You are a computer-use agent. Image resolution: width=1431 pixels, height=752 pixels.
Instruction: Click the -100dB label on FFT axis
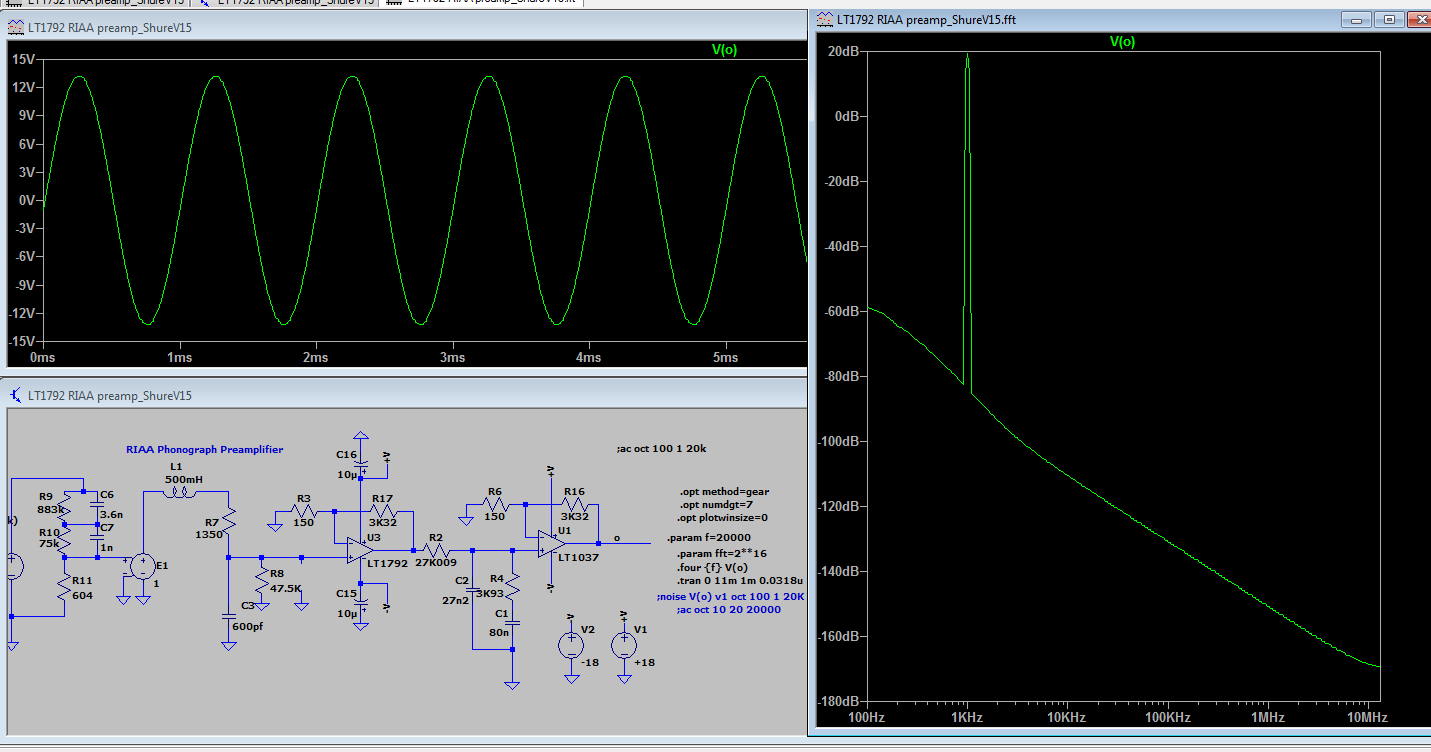pos(841,441)
